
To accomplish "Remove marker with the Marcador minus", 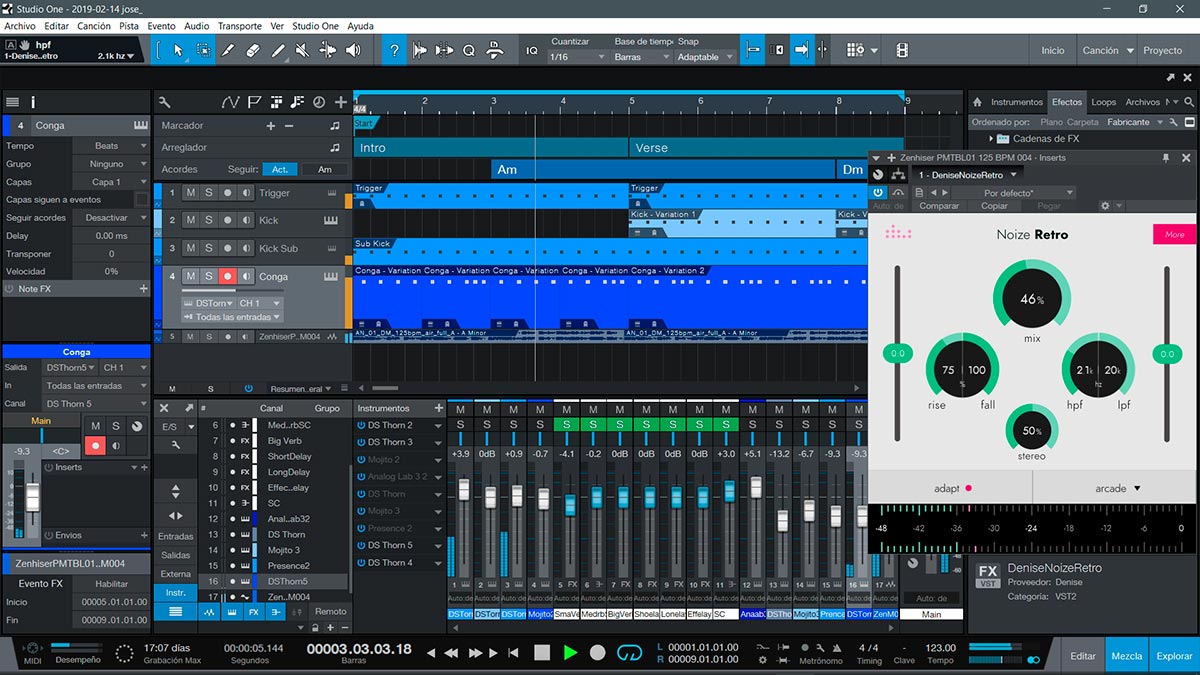I will click(x=289, y=126).
